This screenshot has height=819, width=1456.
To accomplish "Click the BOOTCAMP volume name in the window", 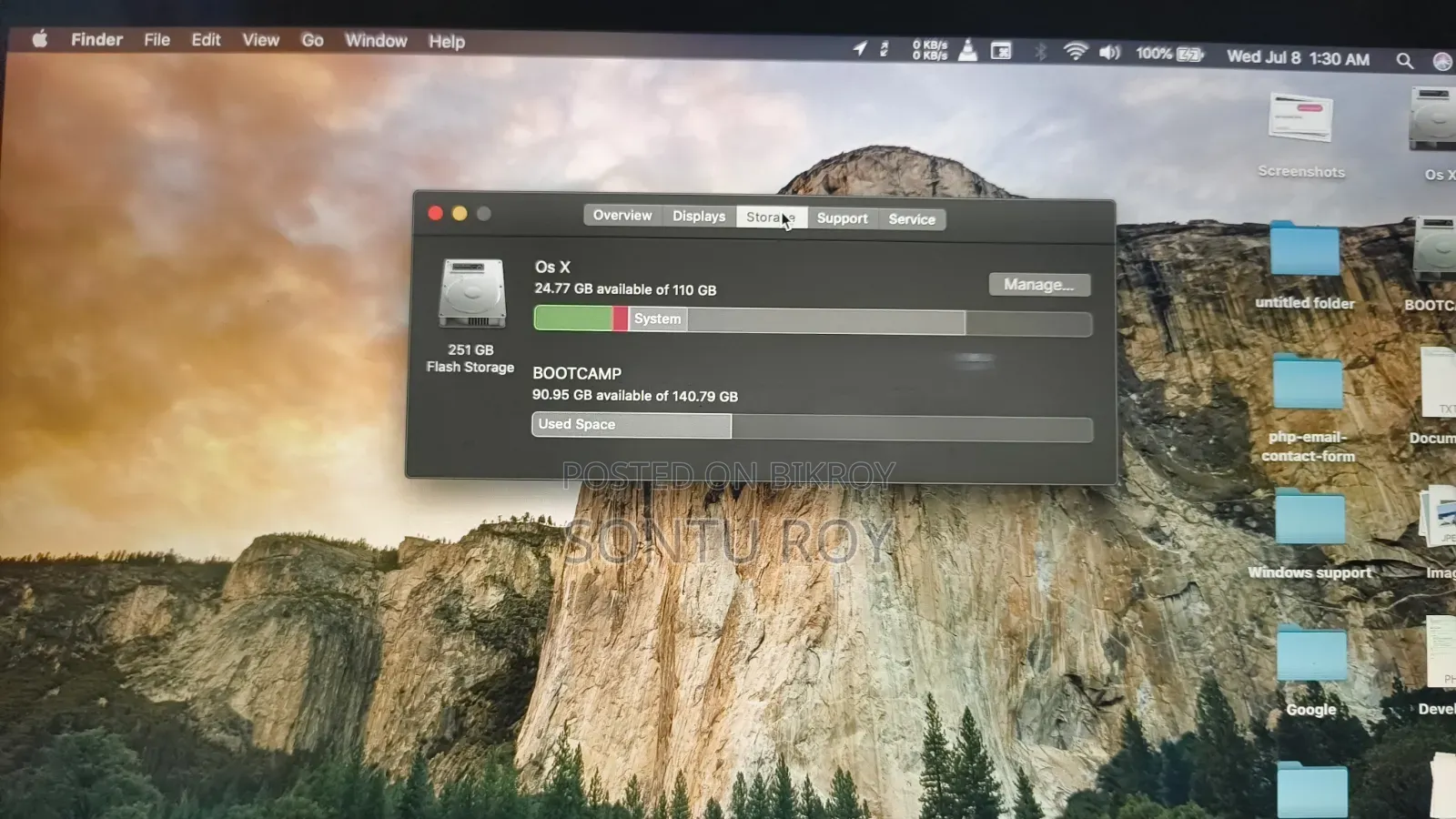I will pos(577,373).
